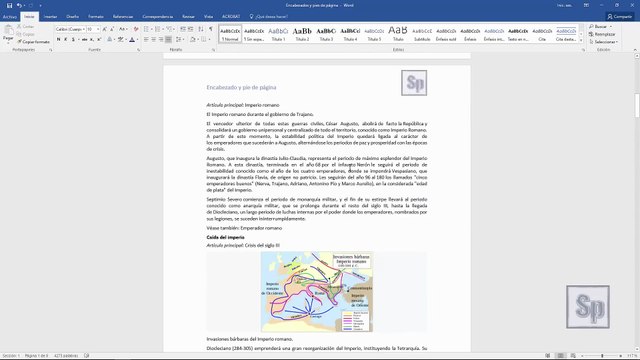The width and height of the screenshot is (640, 360).
Task: Switch to Diseño tab
Action: 72,17
